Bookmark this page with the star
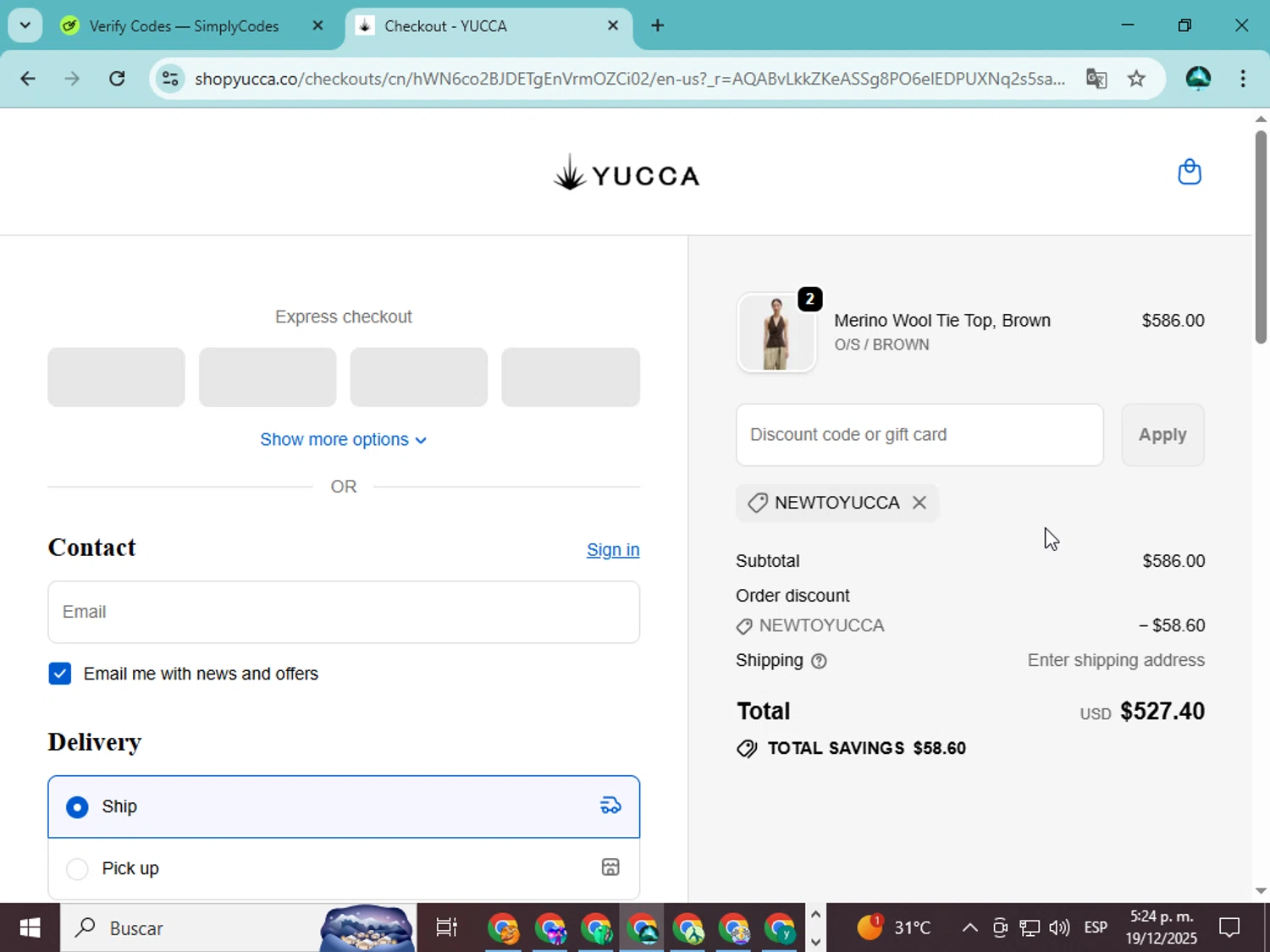 pyautogui.click(x=1136, y=79)
